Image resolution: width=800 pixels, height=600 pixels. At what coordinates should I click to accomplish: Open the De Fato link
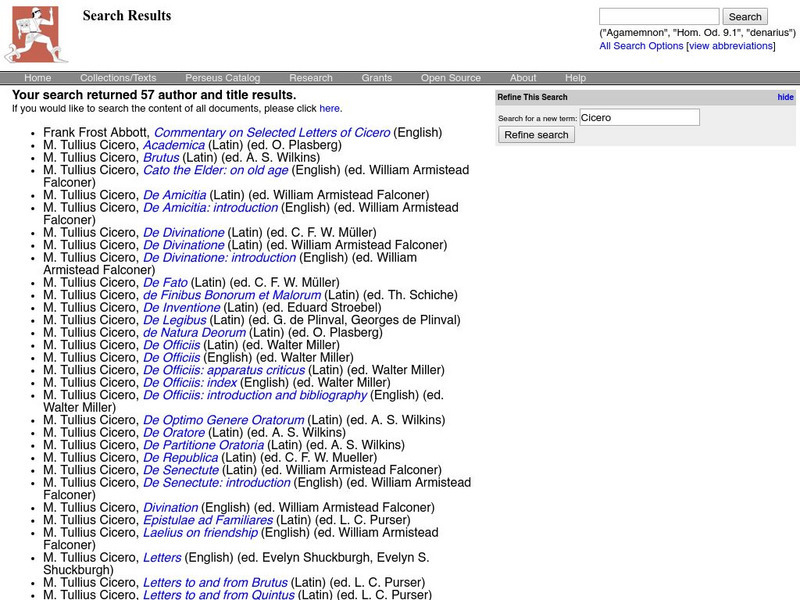pyautogui.click(x=165, y=283)
